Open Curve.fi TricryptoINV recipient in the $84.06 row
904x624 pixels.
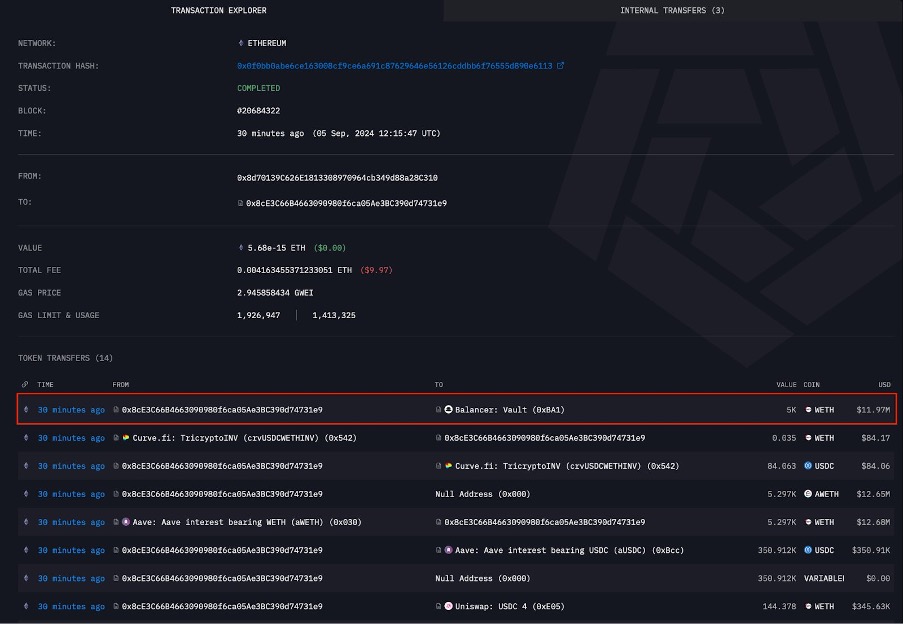point(567,466)
